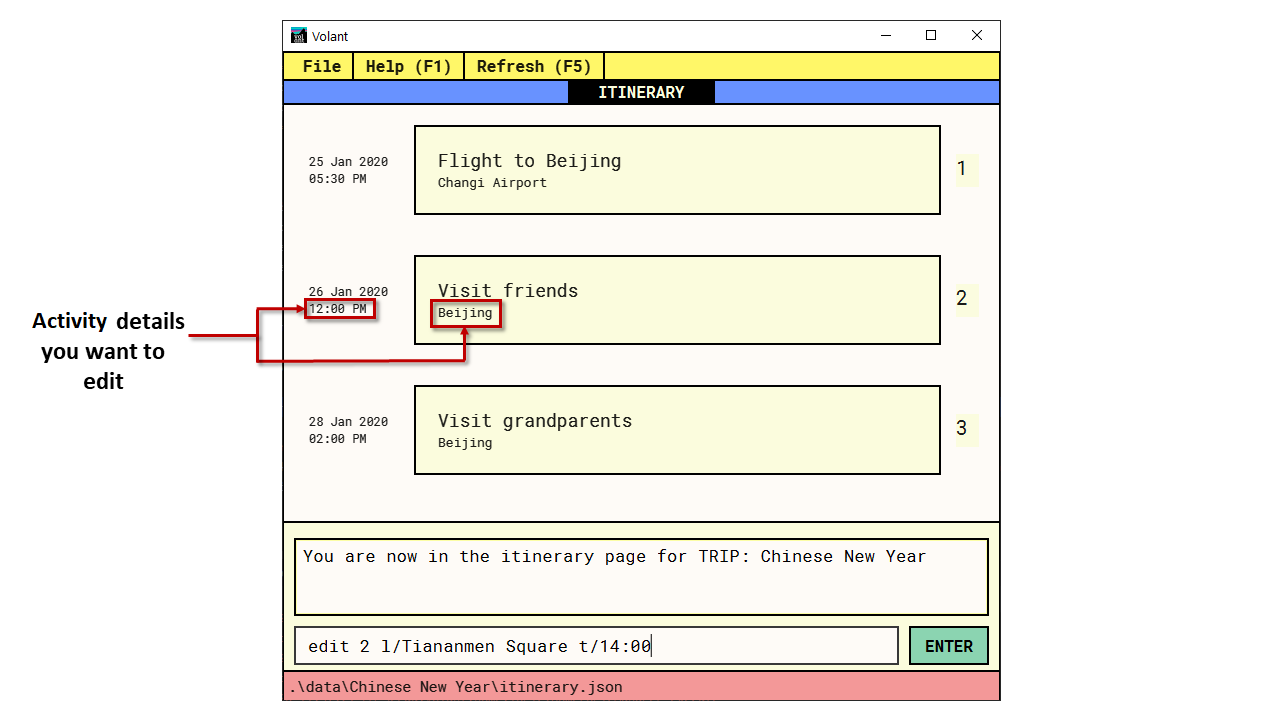This screenshot has width=1280, height=720.
Task: Click the 02:00 PM time text
Action: (x=337, y=439)
